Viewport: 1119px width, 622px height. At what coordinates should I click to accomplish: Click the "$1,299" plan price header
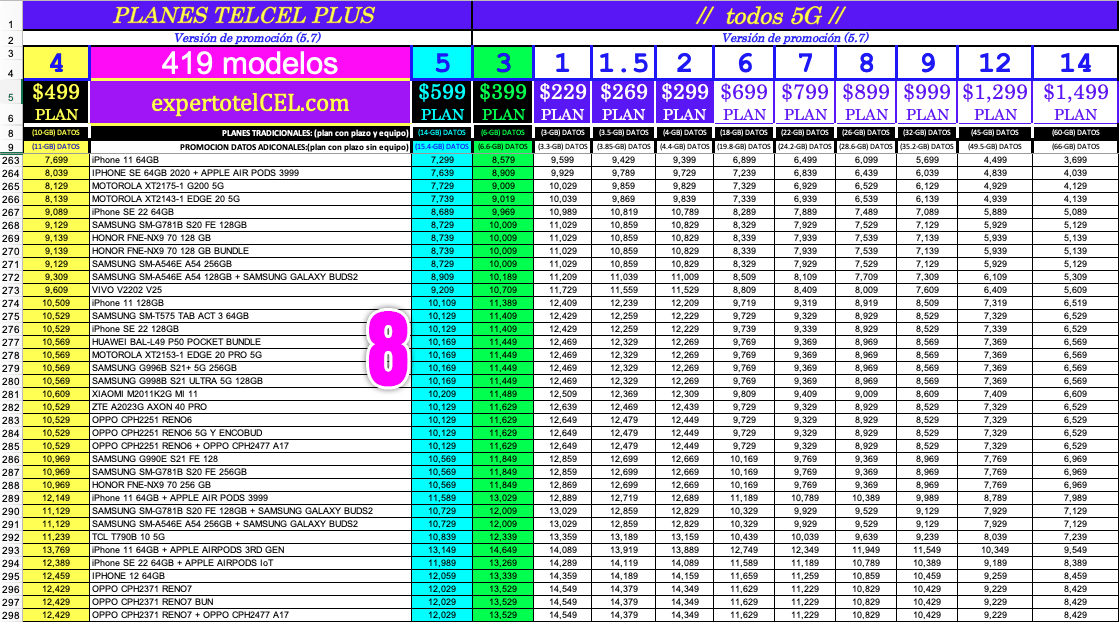tap(995, 92)
